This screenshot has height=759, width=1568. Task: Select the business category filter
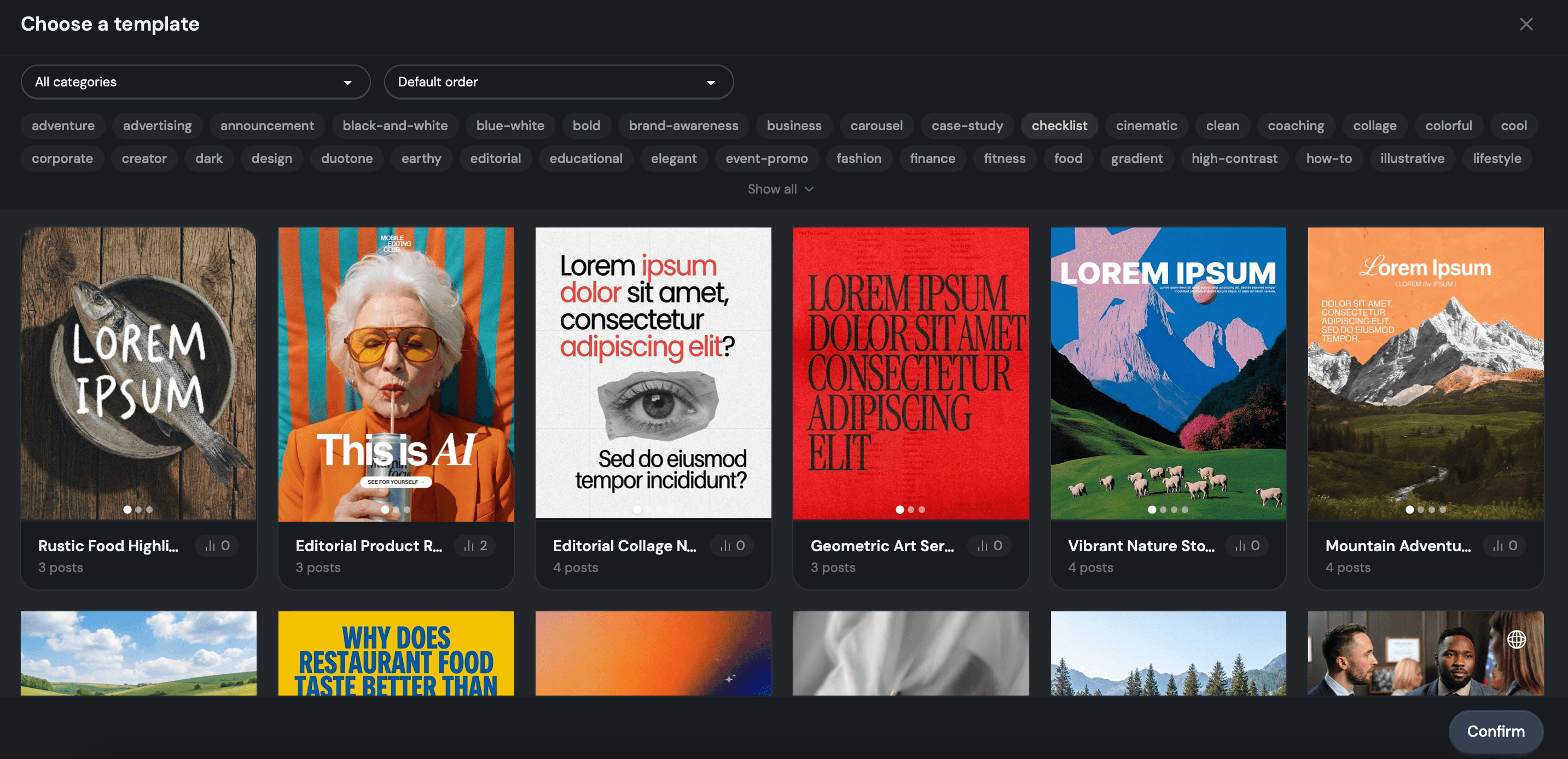pos(794,125)
